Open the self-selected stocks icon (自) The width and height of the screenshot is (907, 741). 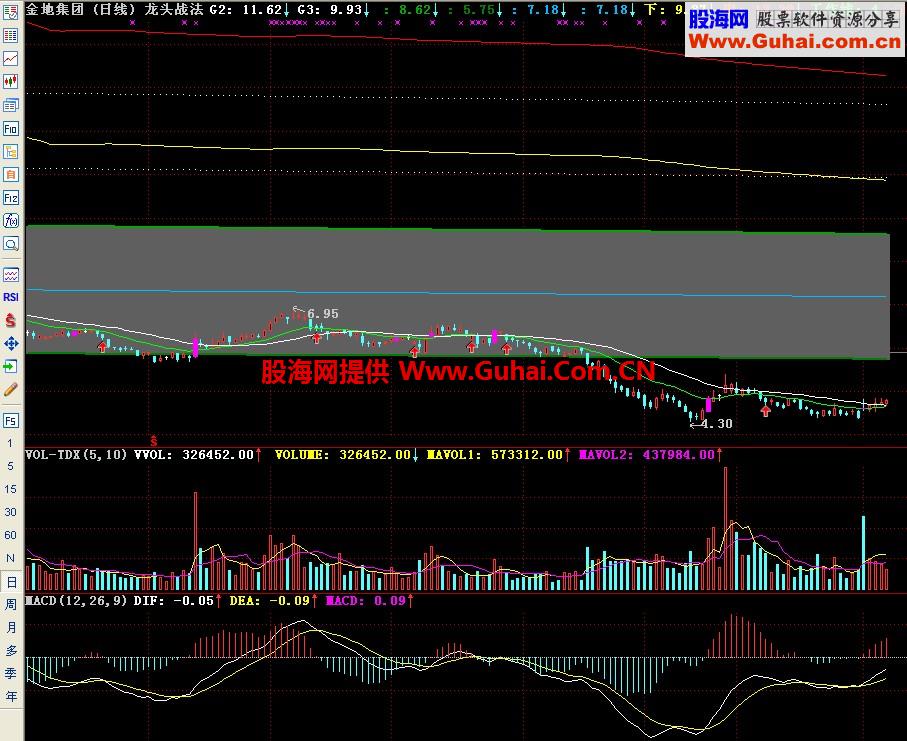(10, 174)
